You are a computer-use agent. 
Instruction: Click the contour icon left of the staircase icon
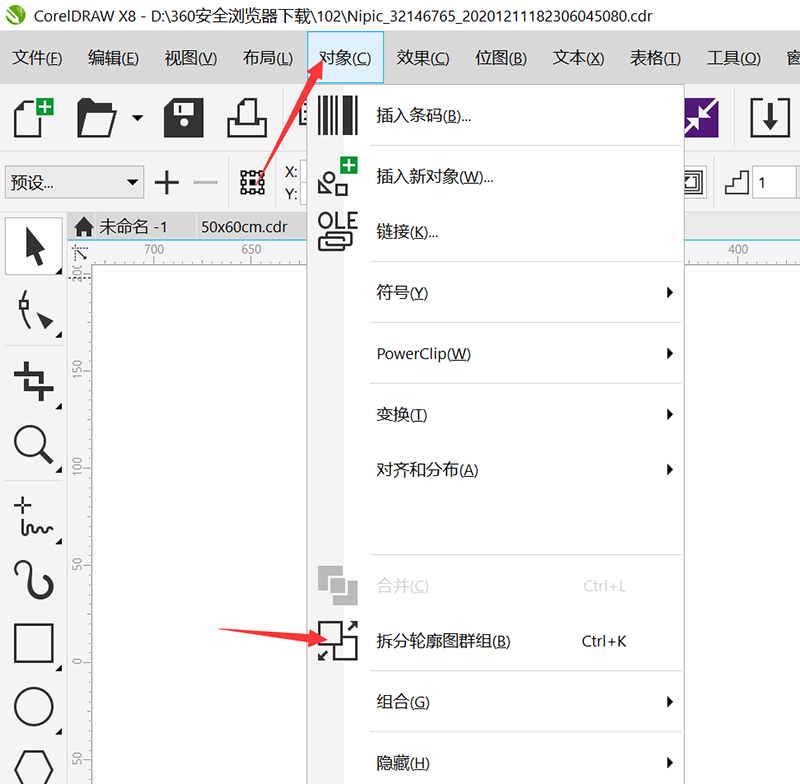695,182
